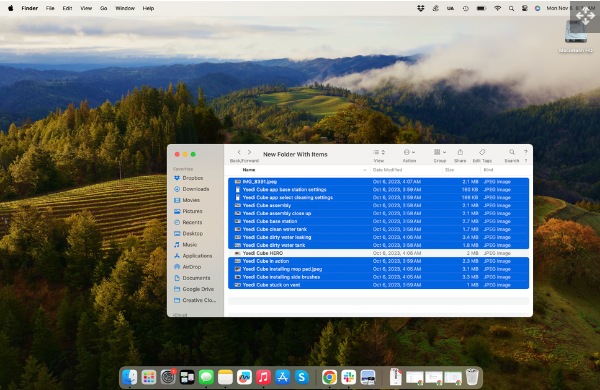Open the View menu in menu bar
600x390 pixels.
86,8
